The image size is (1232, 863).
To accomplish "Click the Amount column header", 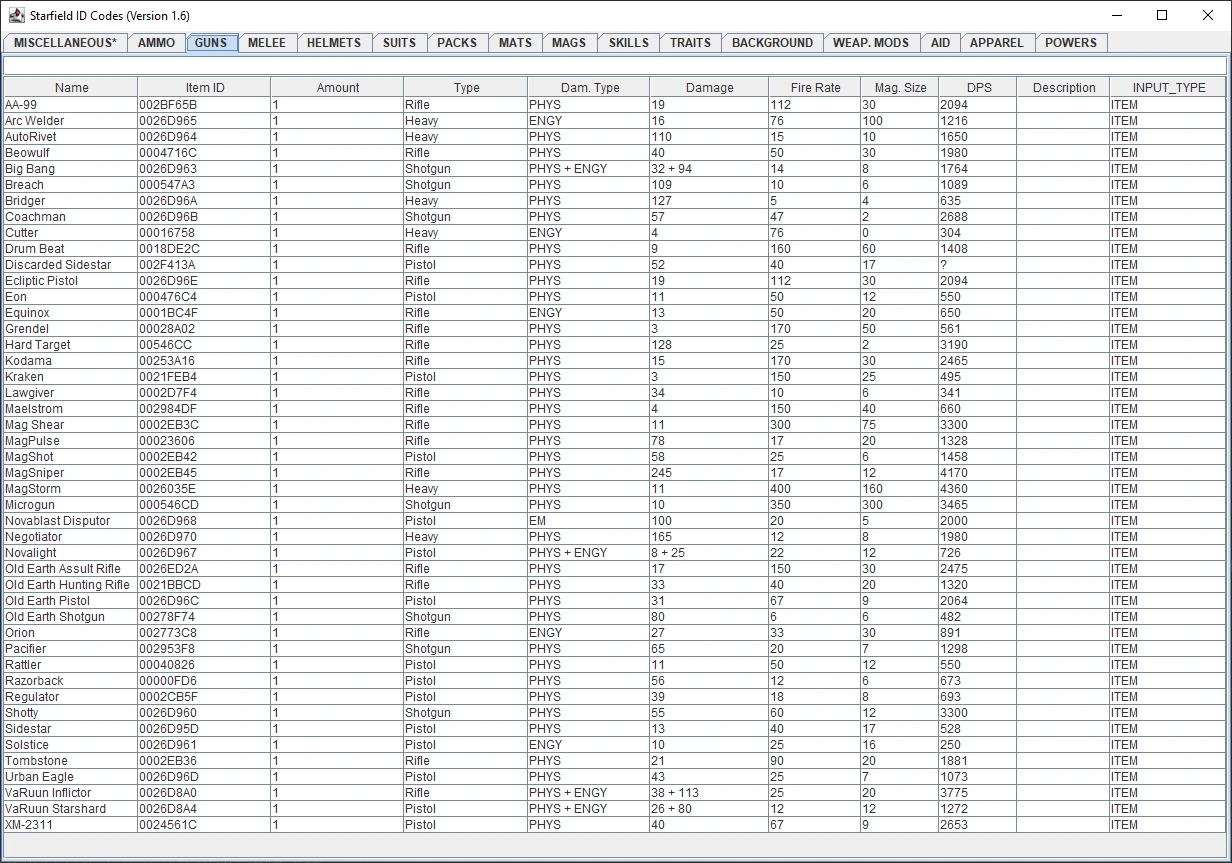I will [x=338, y=88].
